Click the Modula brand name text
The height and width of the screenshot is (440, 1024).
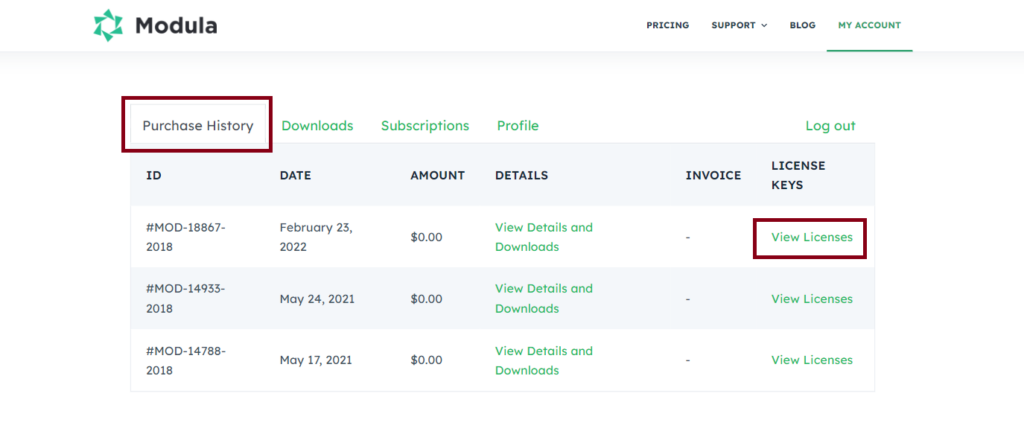point(176,26)
